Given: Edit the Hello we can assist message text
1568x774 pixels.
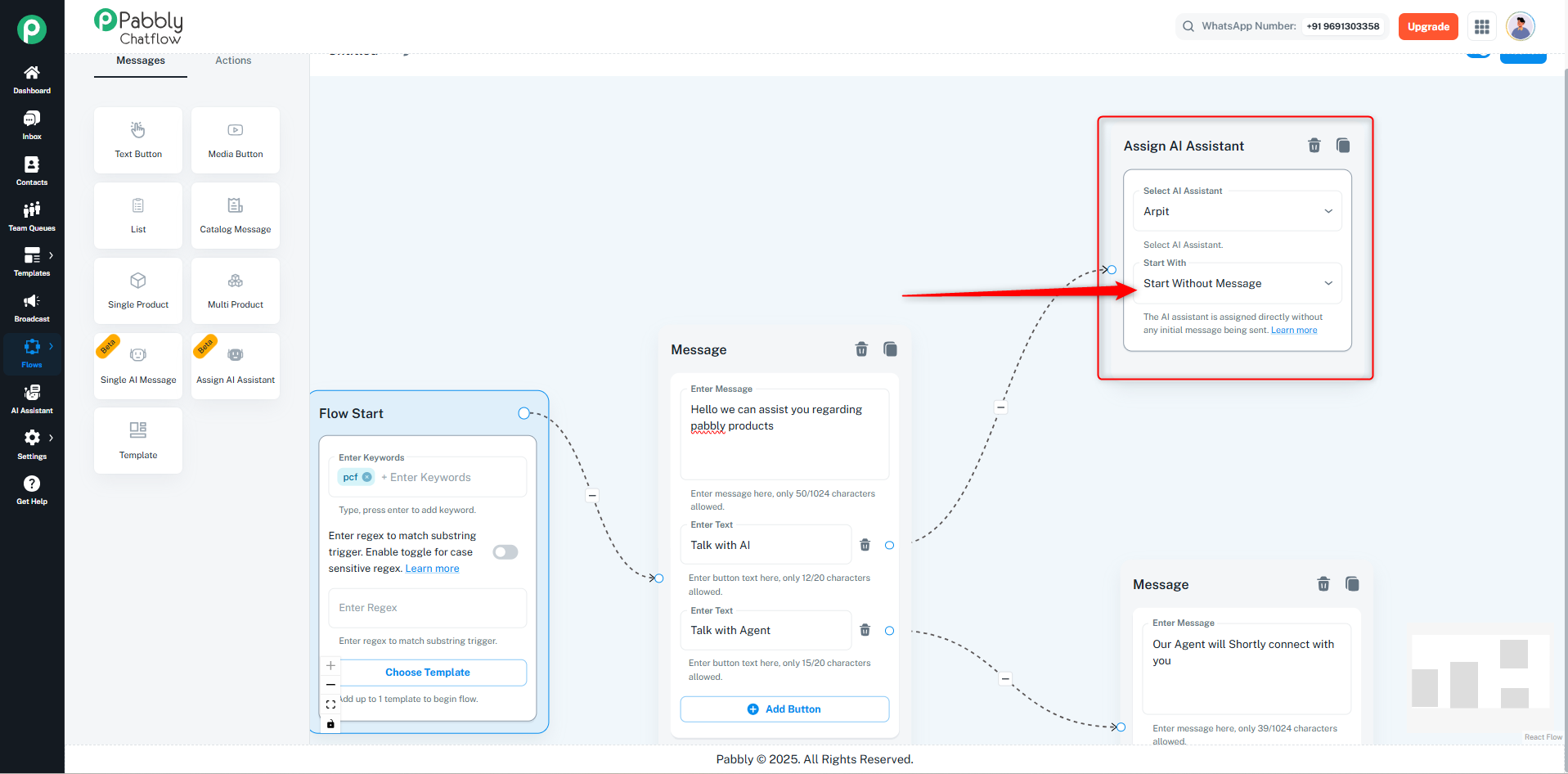Looking at the screenshot, I should coord(784,434).
